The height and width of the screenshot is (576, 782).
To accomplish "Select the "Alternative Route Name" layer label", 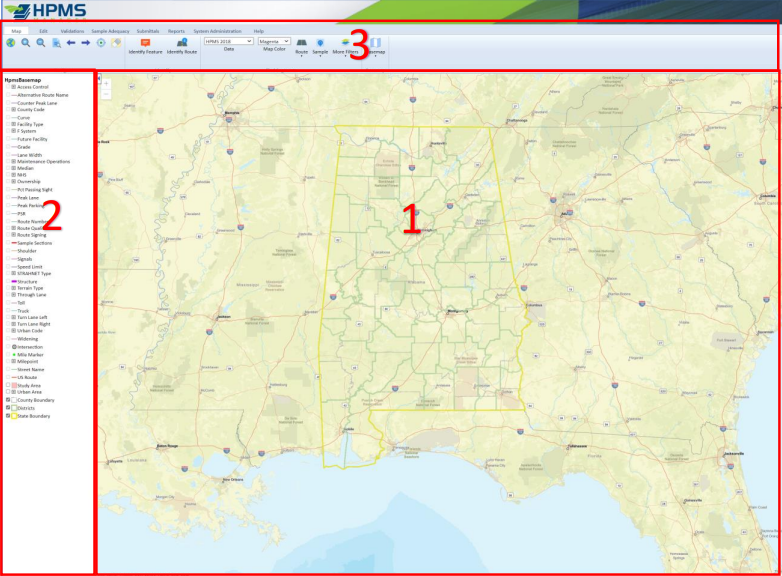I will (x=43, y=95).
